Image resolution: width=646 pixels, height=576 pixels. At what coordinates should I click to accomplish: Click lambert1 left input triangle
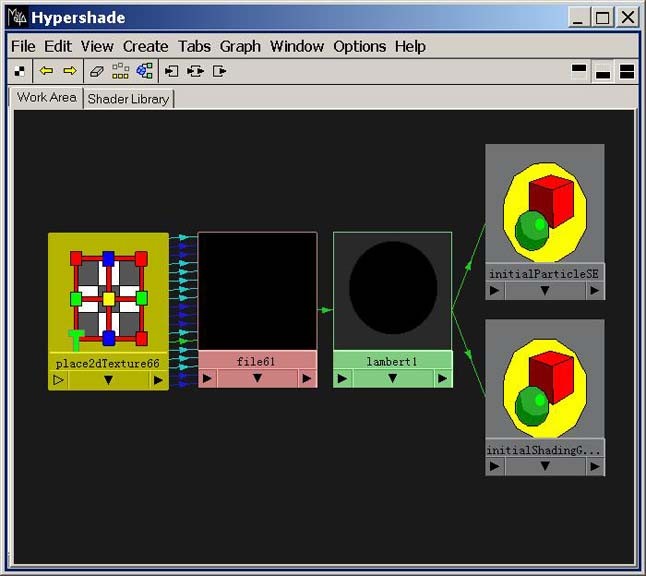[x=342, y=378]
